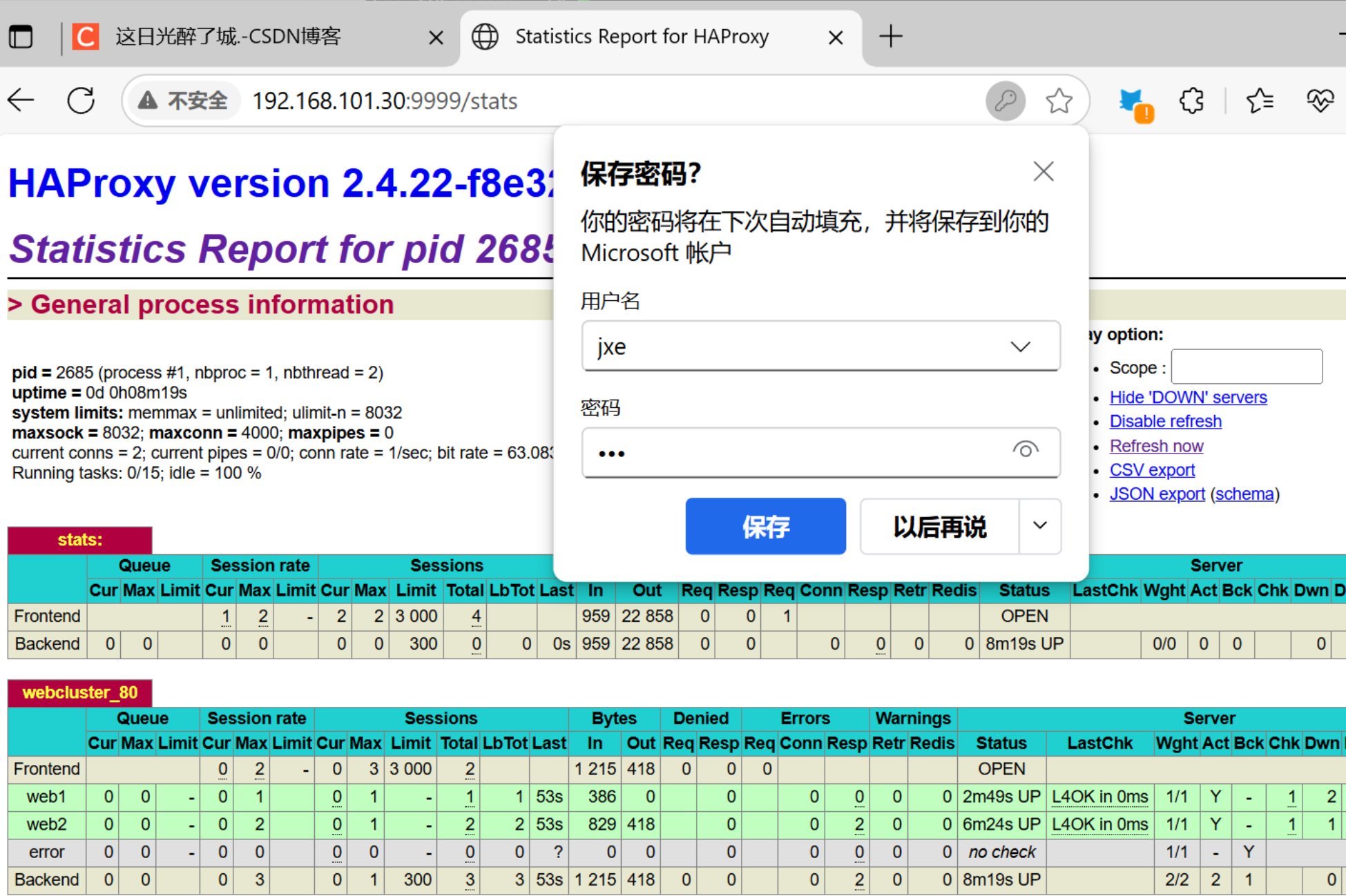
Task: Show the hidden password with eye icon
Action: coord(1026,451)
